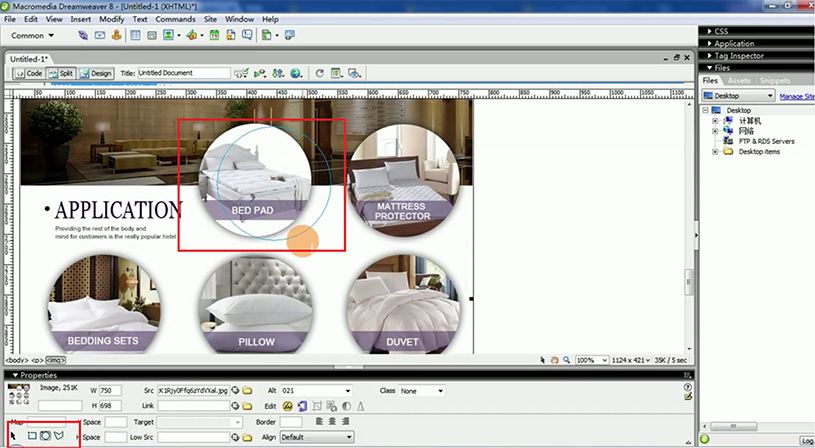Insert a hyperlink from the Common toolbar
Screen dimensions: 815x448
(x=84, y=35)
